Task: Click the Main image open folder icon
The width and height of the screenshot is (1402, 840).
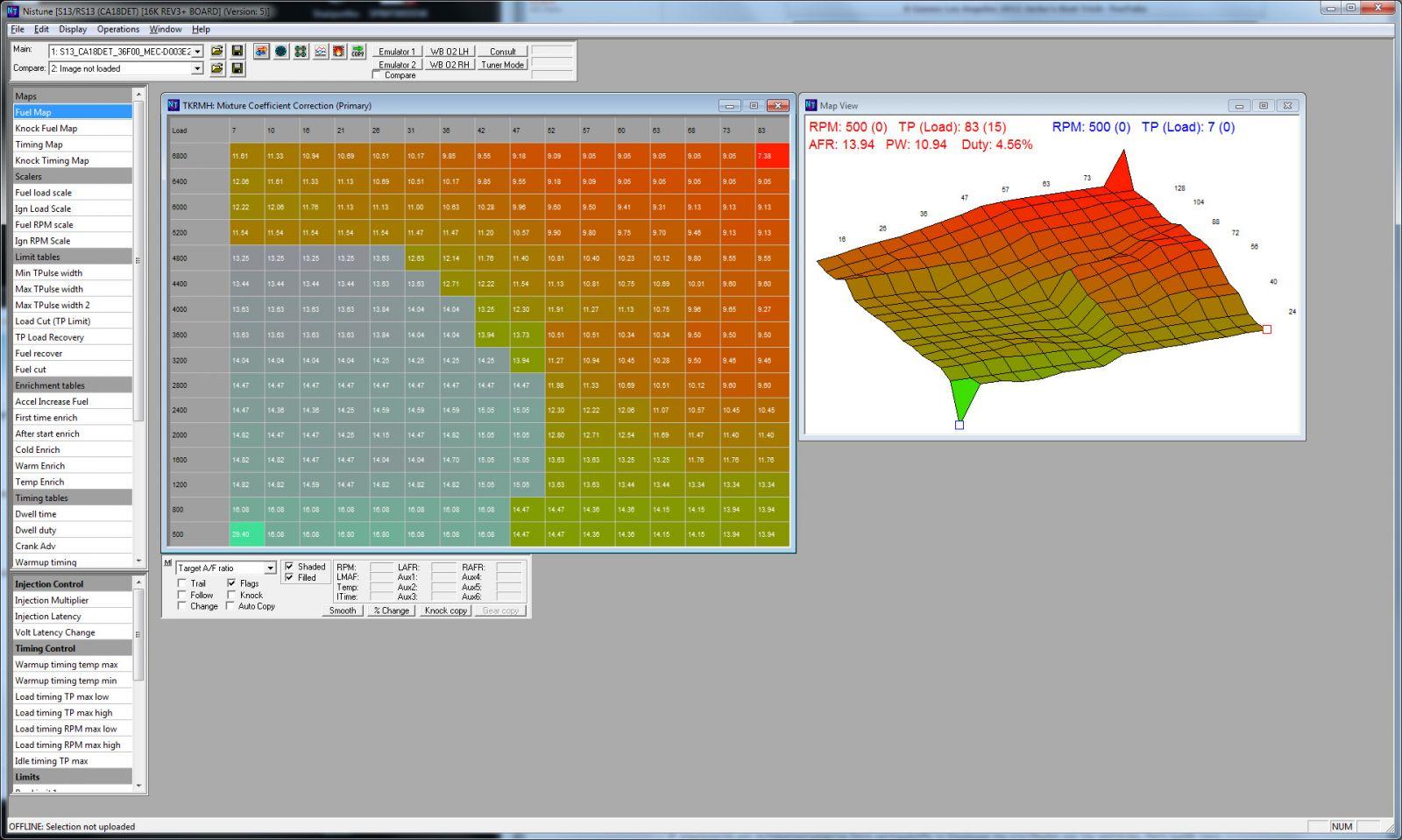Action: [x=216, y=52]
